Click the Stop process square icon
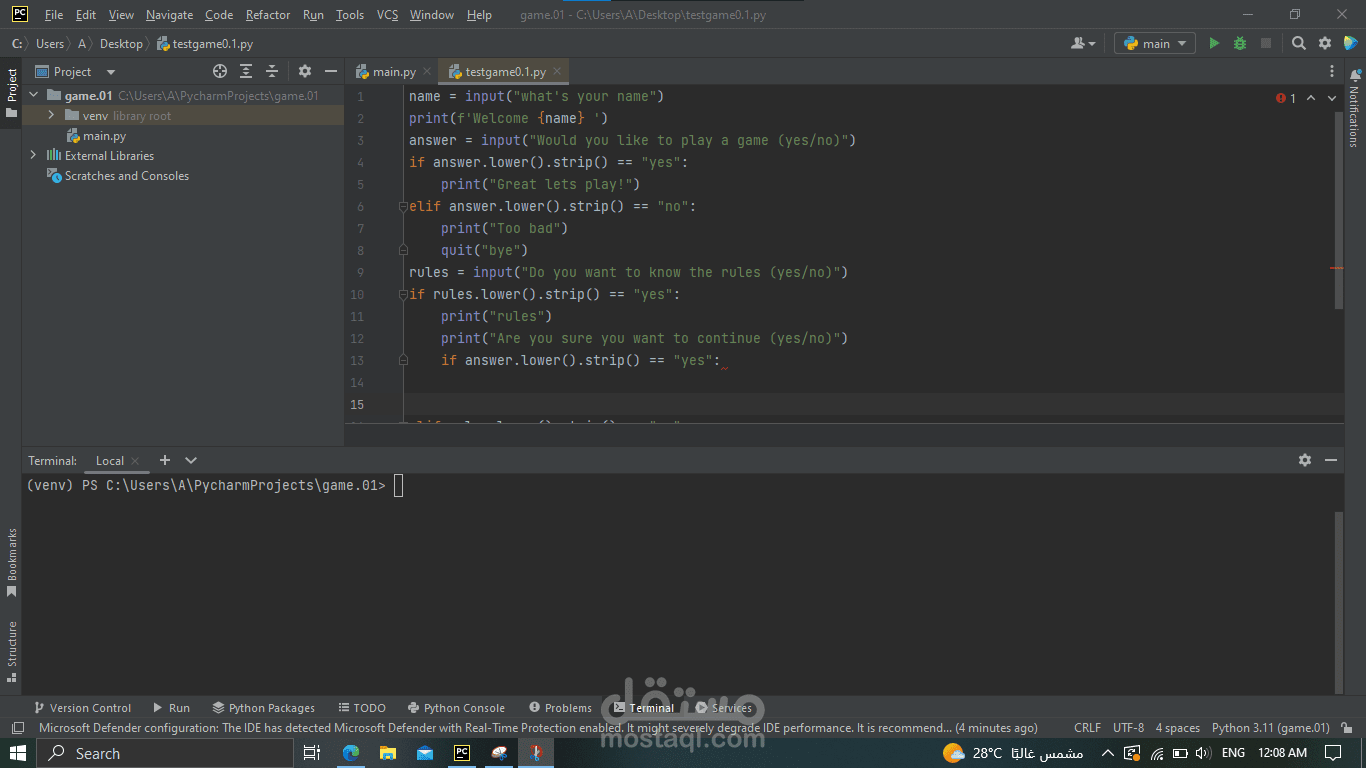 coord(1266,43)
